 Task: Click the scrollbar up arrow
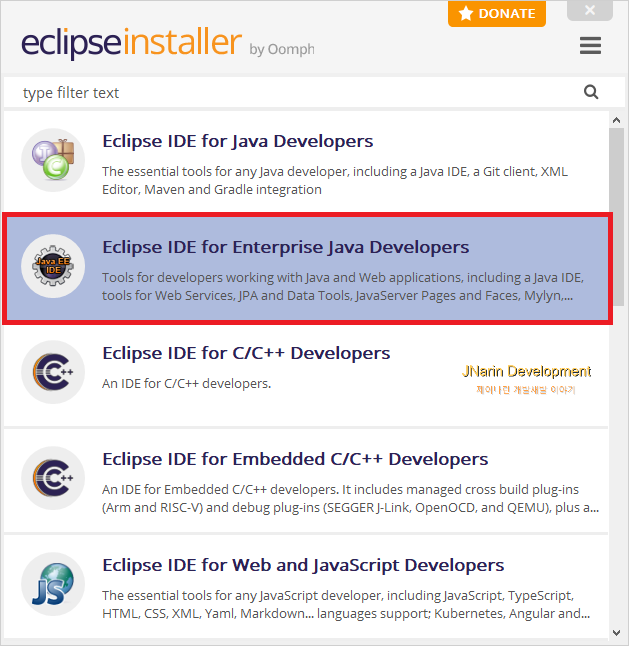tap(616, 120)
